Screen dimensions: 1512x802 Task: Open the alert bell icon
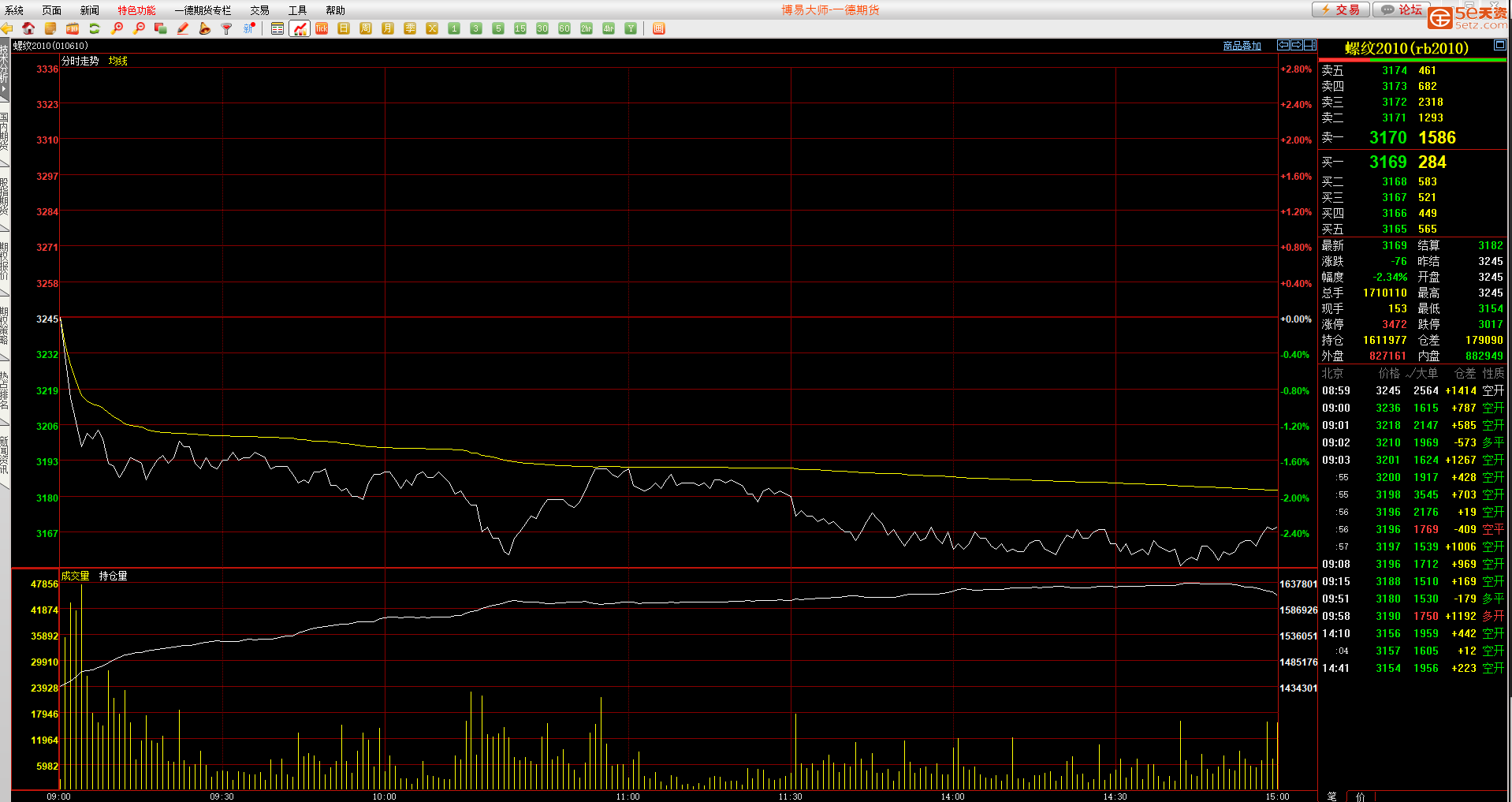[x=205, y=28]
